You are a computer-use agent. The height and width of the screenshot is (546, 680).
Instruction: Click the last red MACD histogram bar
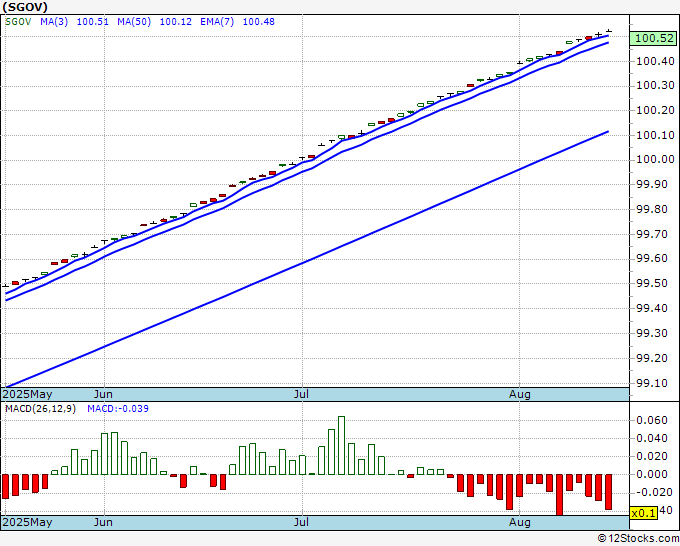pyautogui.click(x=608, y=492)
